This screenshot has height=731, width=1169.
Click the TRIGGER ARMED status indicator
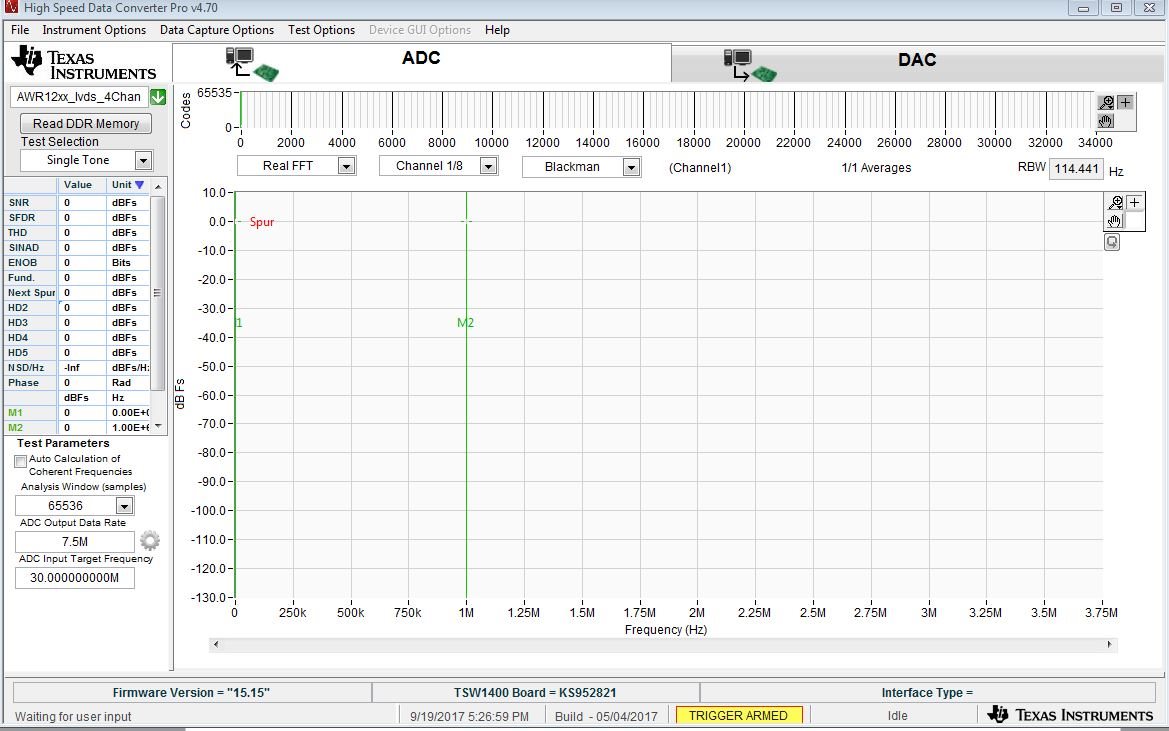[738, 715]
